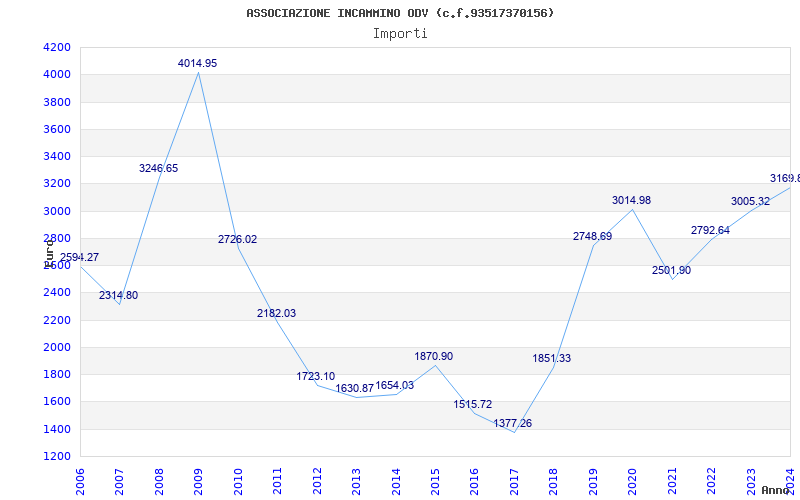Select data label 3014.98

[632, 201]
